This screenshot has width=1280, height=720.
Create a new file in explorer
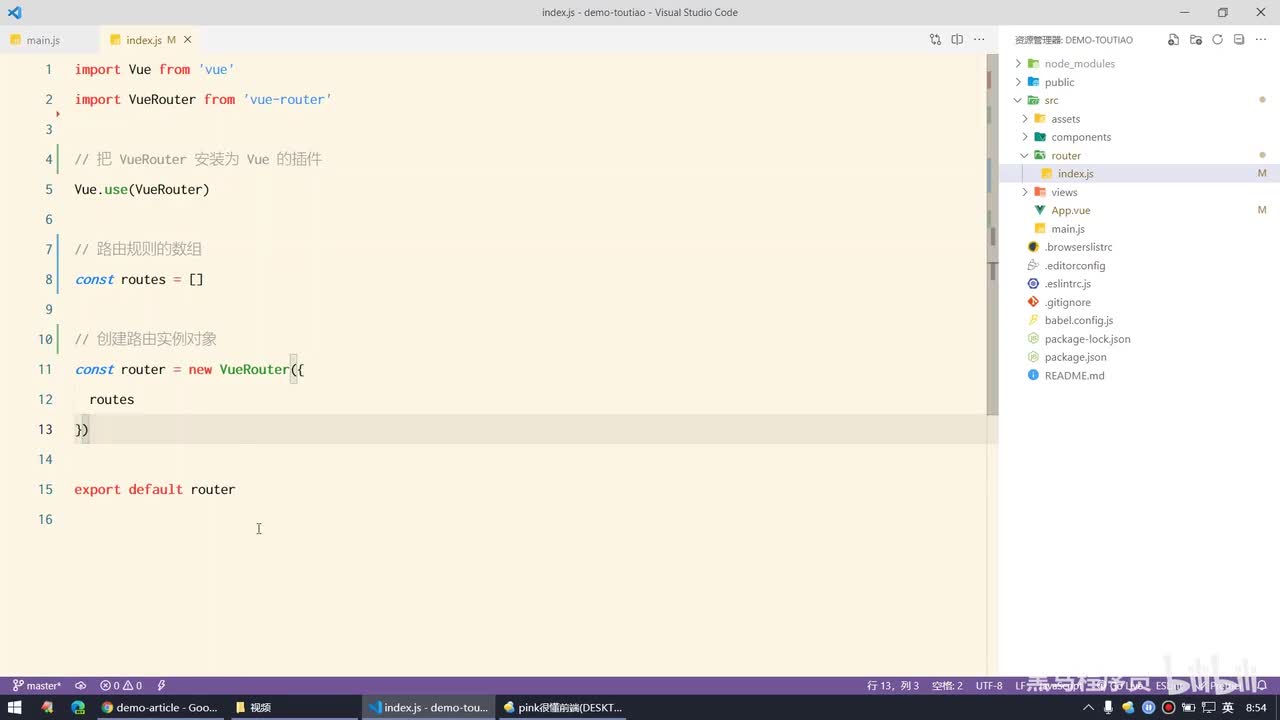tap(1173, 40)
